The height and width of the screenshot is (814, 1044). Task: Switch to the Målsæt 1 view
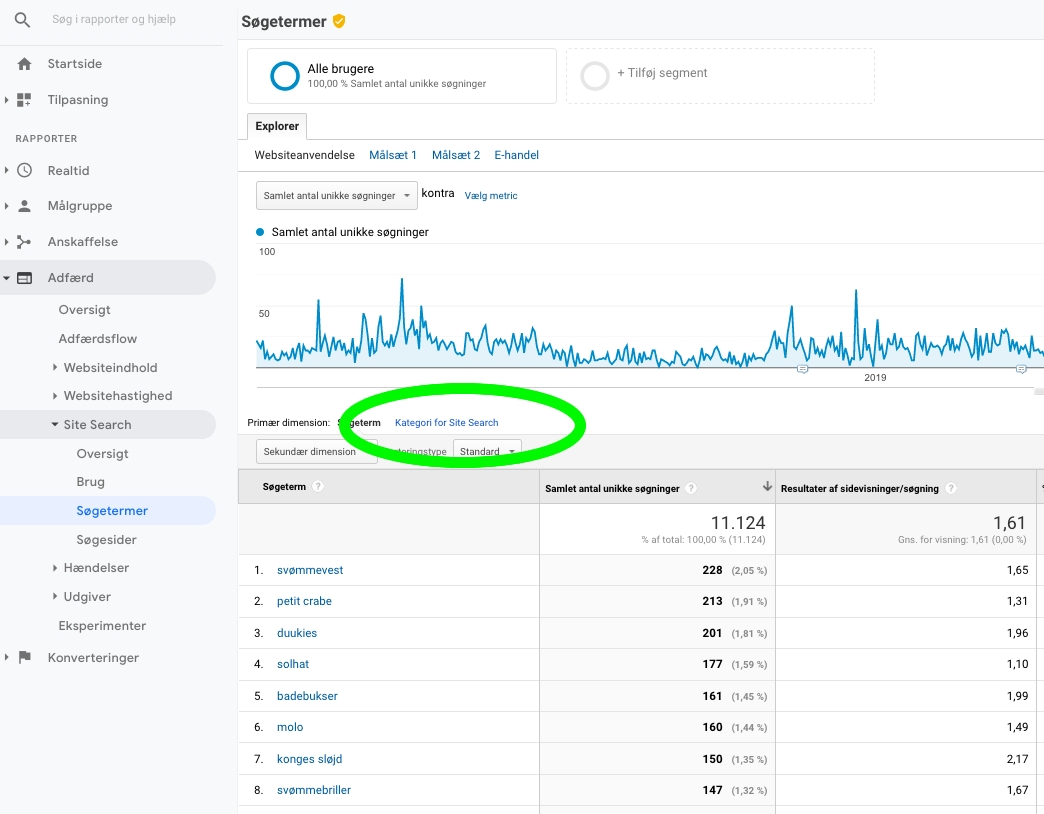(393, 155)
